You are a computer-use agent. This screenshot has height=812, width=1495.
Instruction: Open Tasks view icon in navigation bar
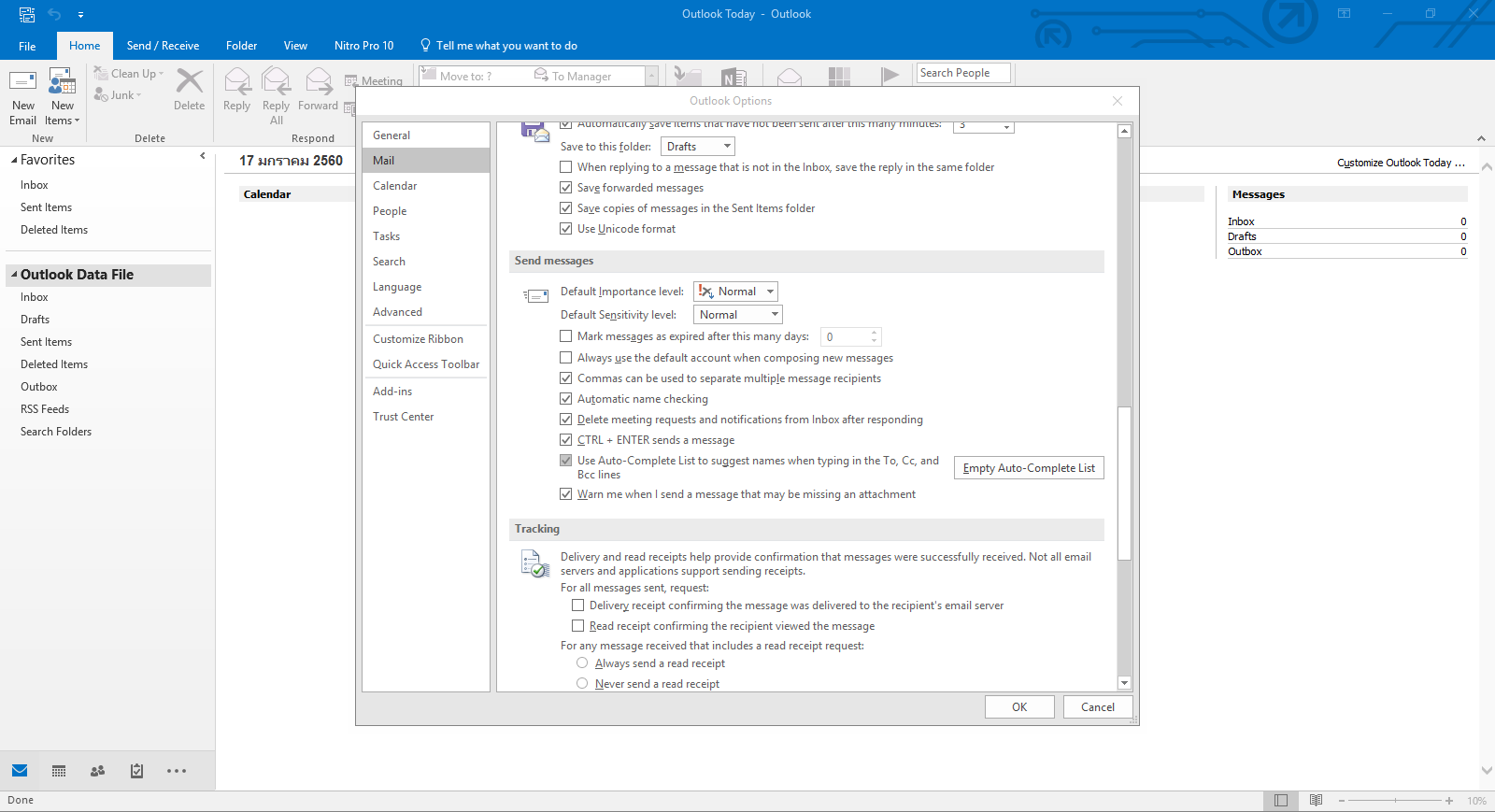coord(136,771)
